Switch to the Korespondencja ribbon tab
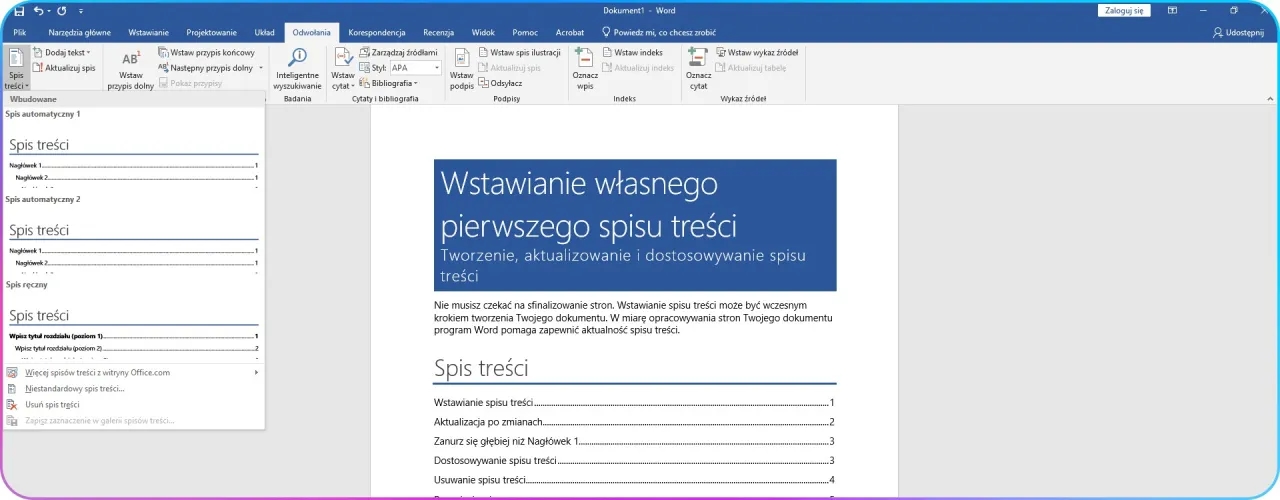Image resolution: width=1280 pixels, height=500 pixels. pyautogui.click(x=376, y=32)
